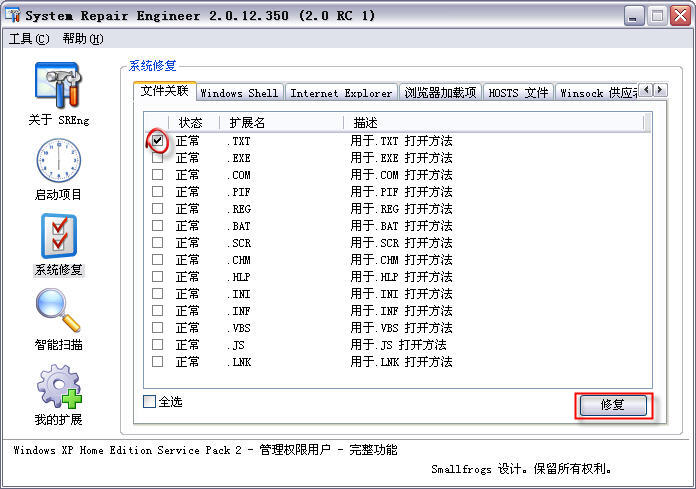Switch to the 文件关联 tab
The image size is (696, 489).
click(165, 91)
